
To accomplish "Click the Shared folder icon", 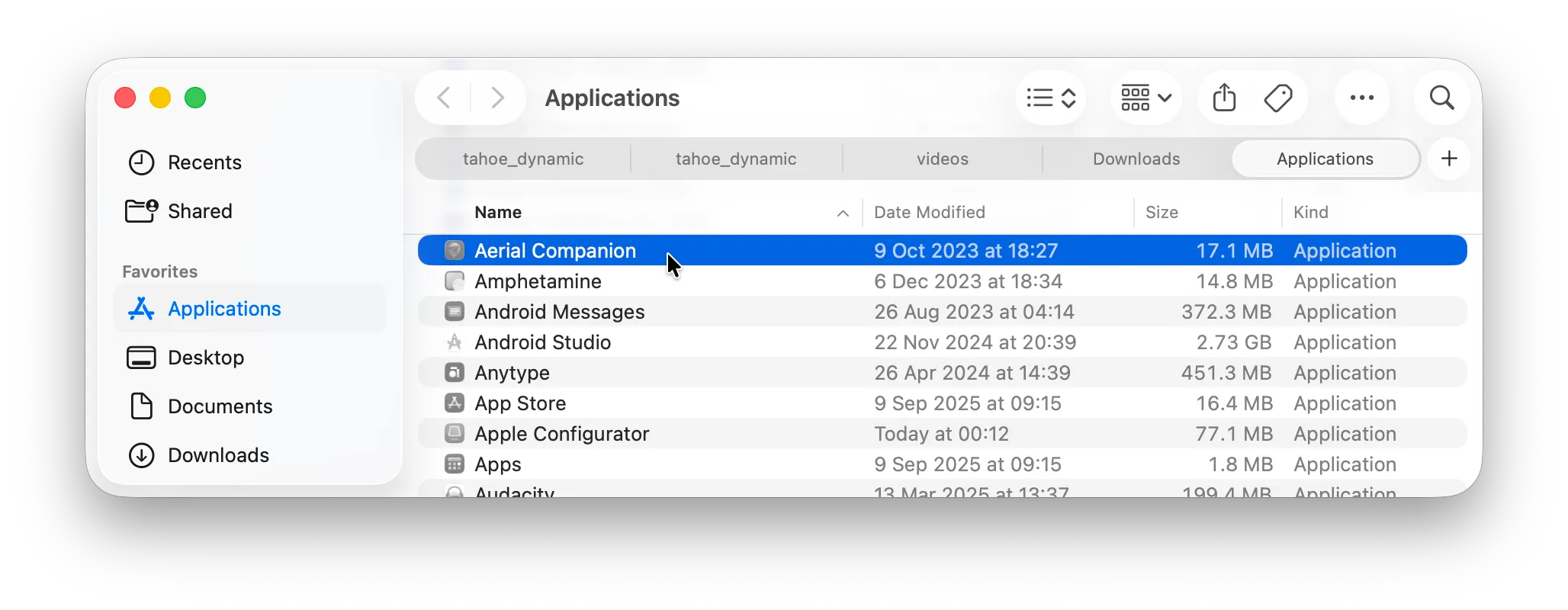I will (x=141, y=210).
